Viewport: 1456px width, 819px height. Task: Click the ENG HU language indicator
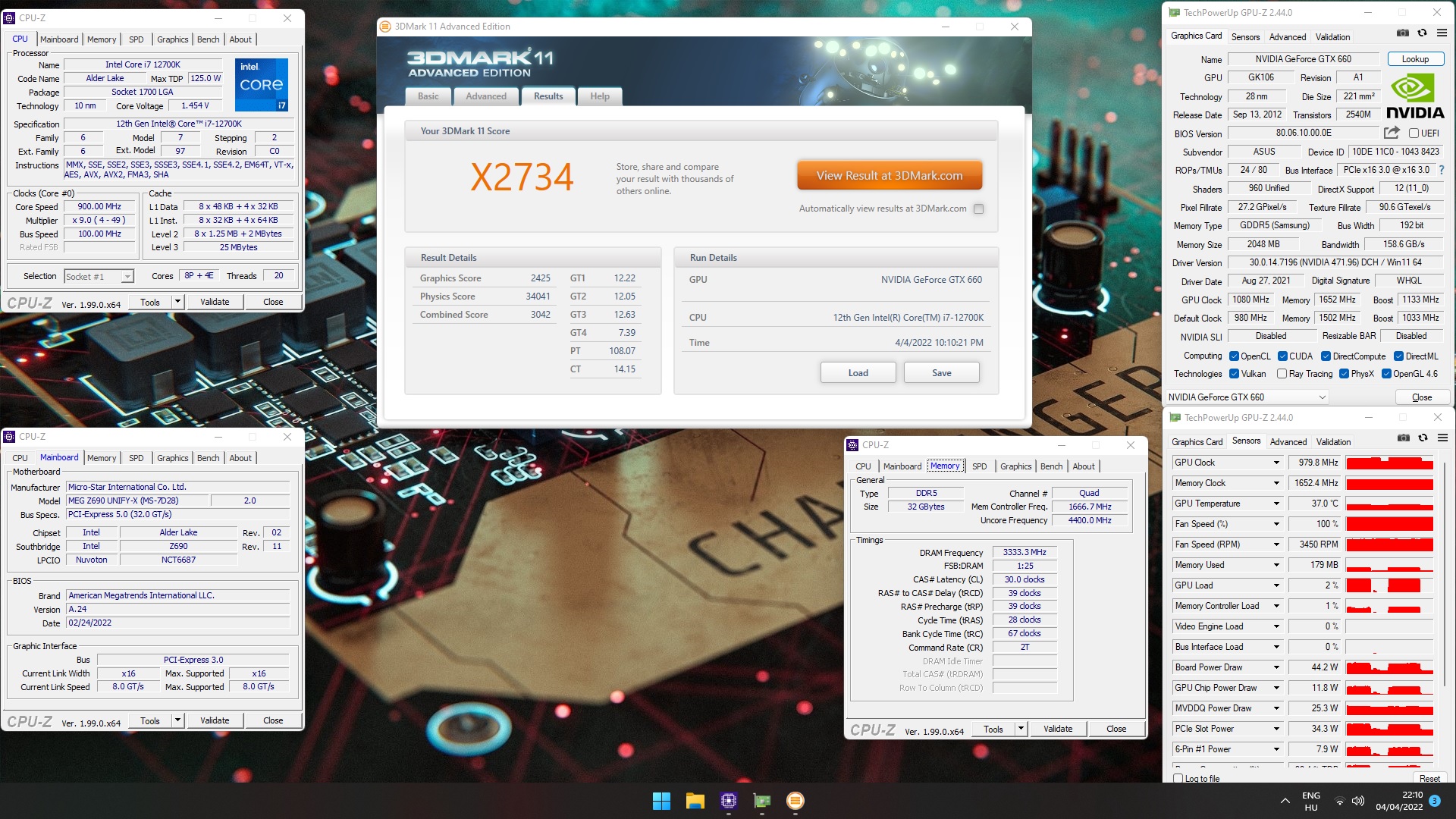pos(1311,802)
